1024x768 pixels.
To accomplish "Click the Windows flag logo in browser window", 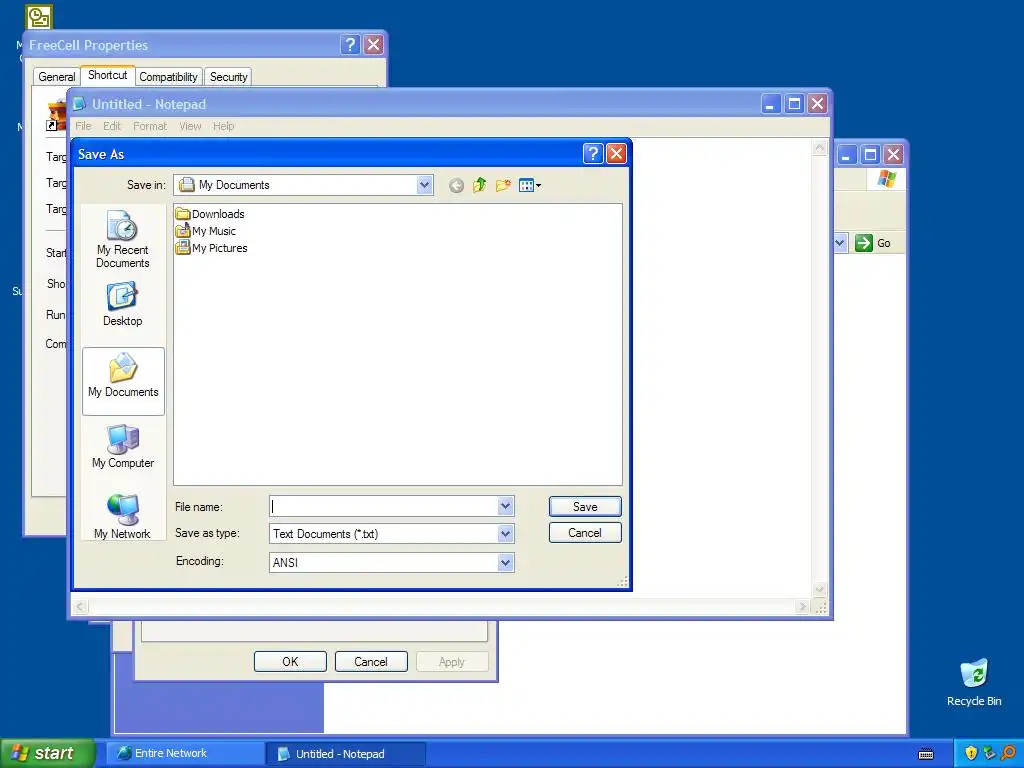I will (x=886, y=178).
